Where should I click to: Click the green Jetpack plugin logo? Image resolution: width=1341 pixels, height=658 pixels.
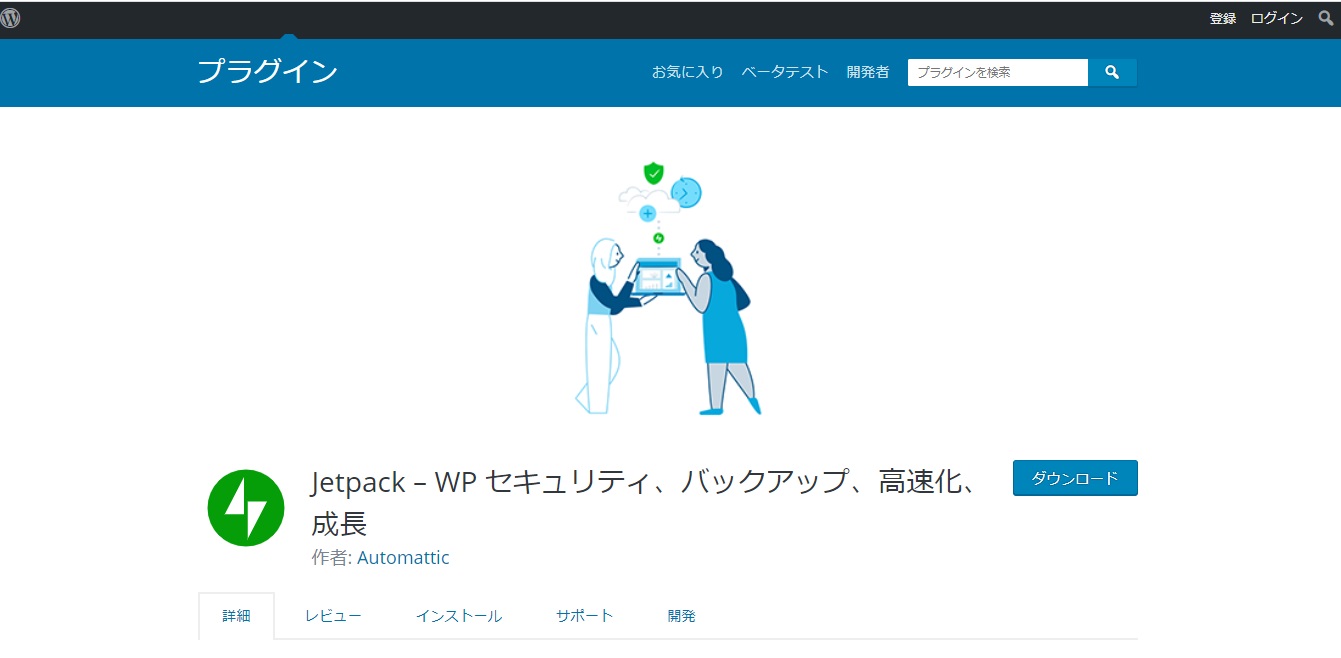[x=245, y=508]
